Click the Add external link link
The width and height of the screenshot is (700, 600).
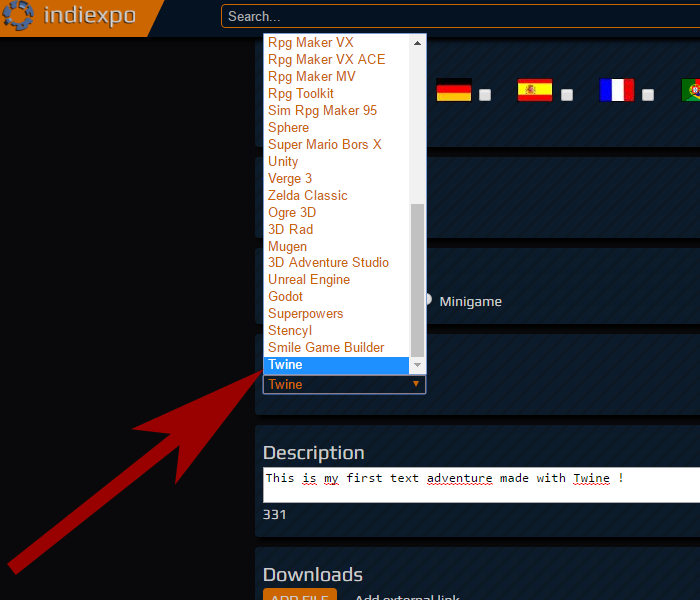407,596
